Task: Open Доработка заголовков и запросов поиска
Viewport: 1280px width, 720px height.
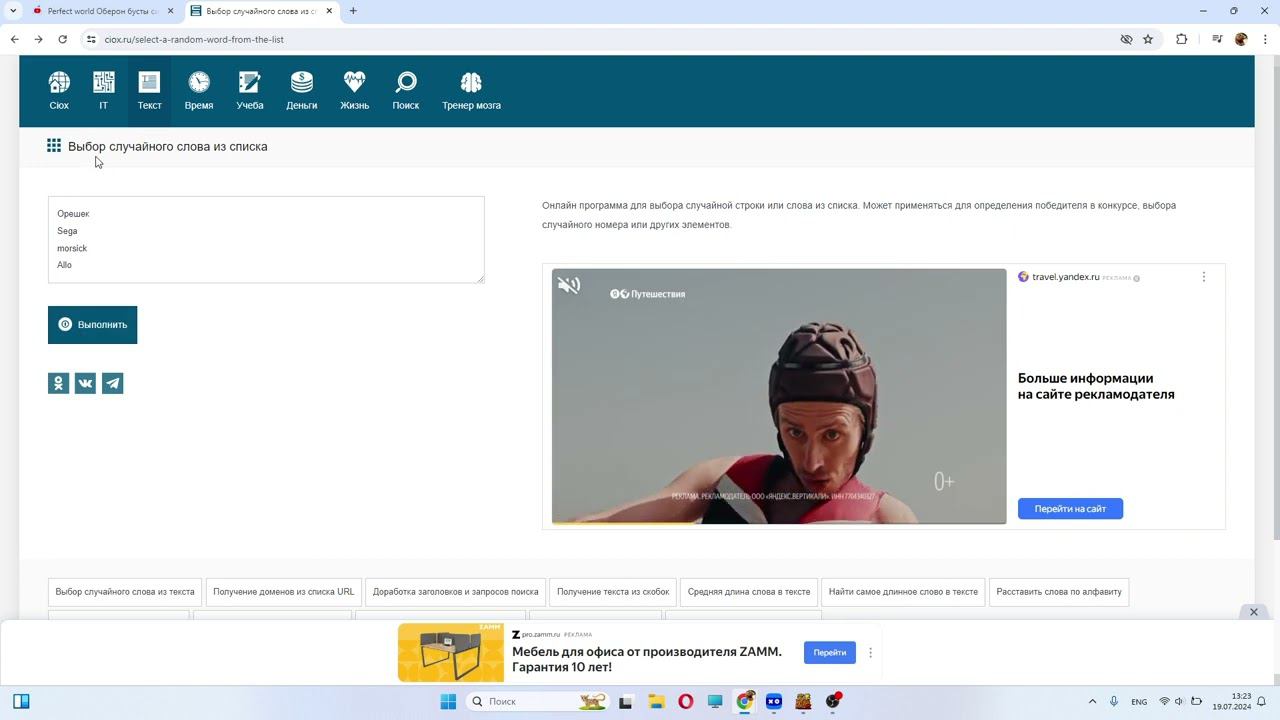Action: coord(455,592)
